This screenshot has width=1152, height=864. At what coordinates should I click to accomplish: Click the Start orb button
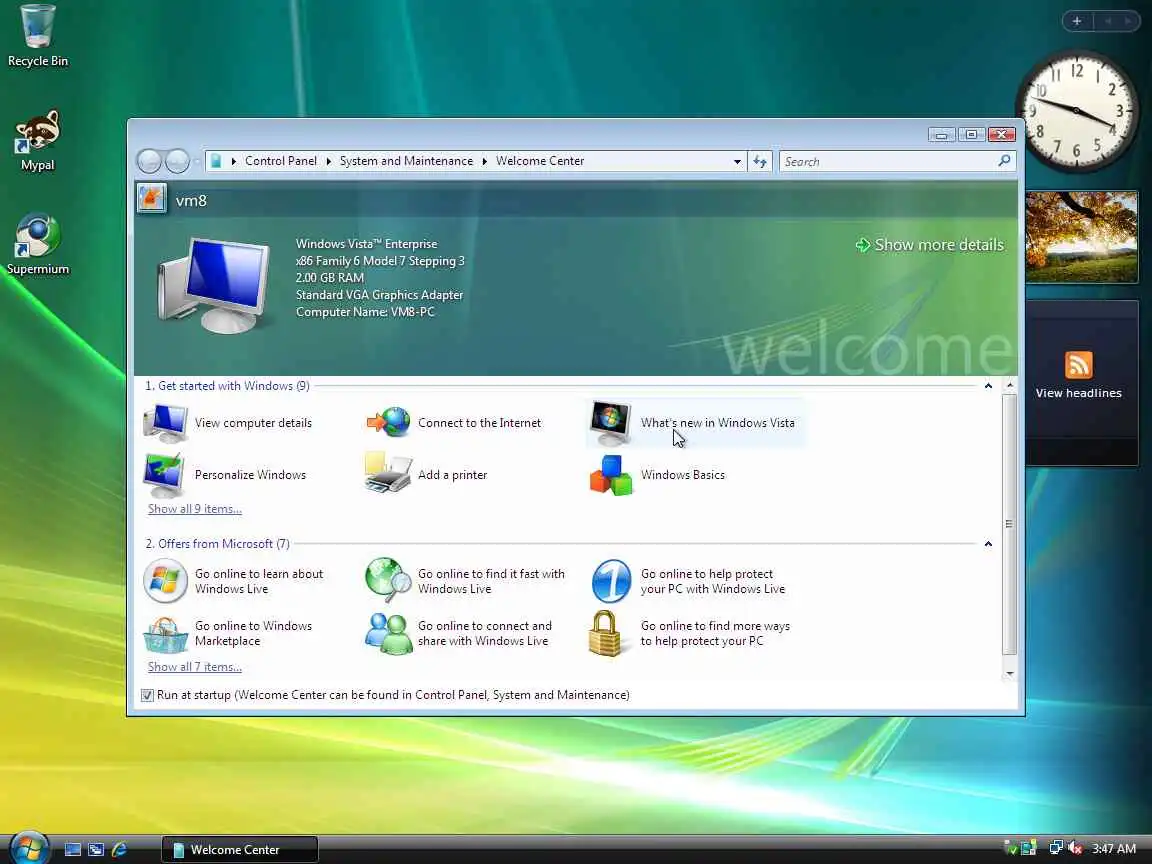(29, 849)
